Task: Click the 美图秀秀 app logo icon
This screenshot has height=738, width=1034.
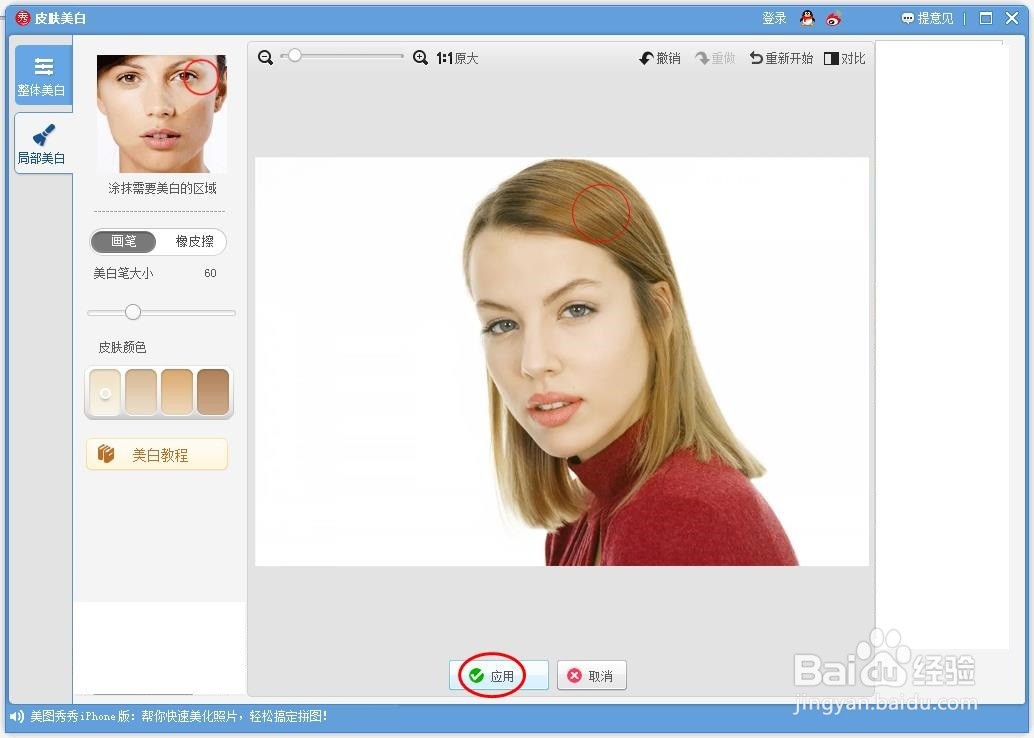Action: tap(22, 18)
